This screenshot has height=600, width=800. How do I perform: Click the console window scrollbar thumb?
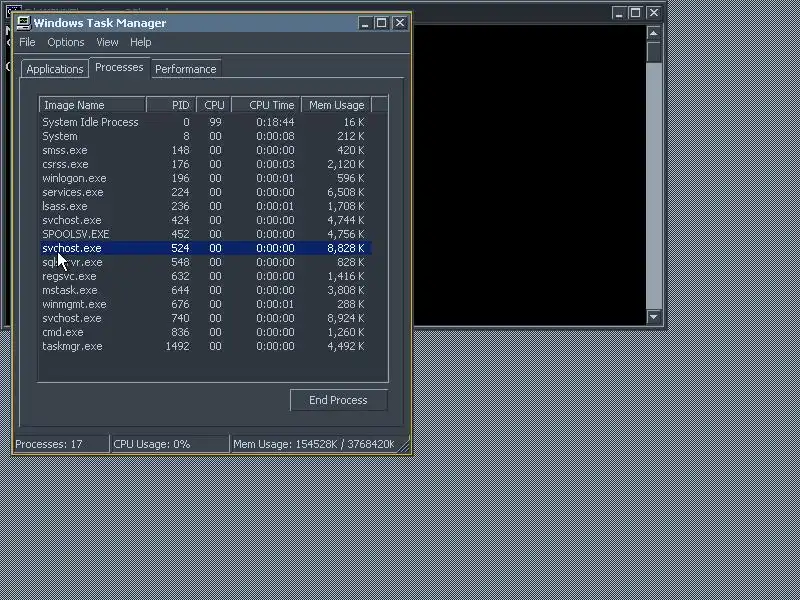pos(654,53)
